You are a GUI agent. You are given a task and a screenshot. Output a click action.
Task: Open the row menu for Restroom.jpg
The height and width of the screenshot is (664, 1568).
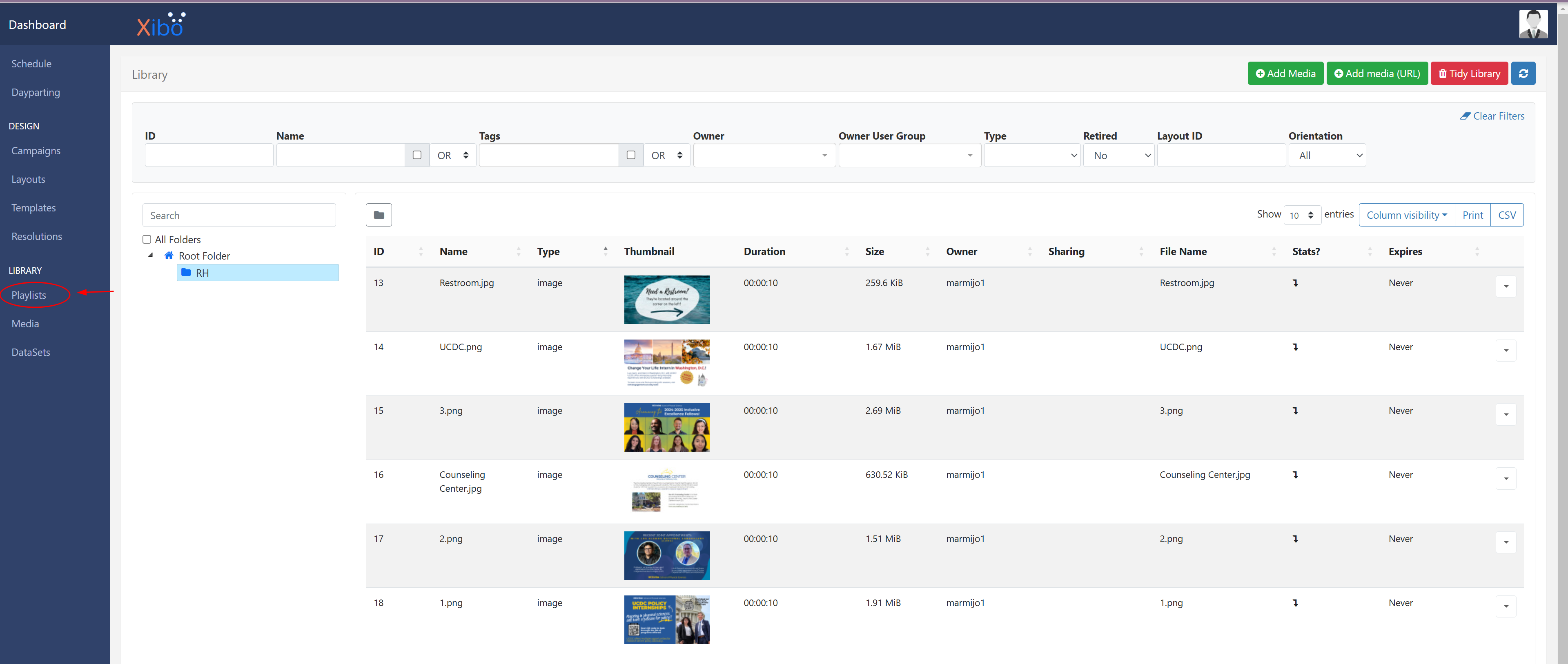[1505, 286]
